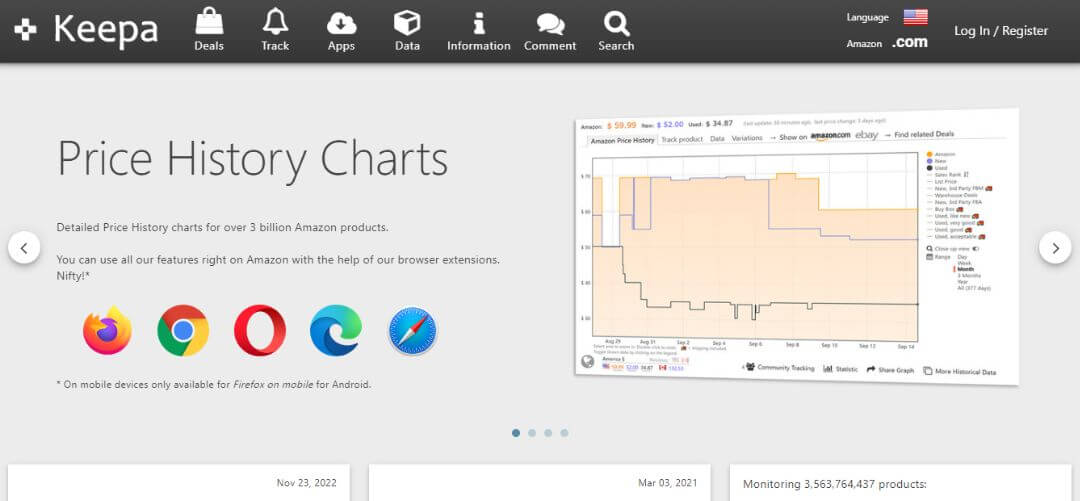Open the Track bell icon
Image resolution: width=1080 pixels, height=501 pixels.
pos(275,21)
